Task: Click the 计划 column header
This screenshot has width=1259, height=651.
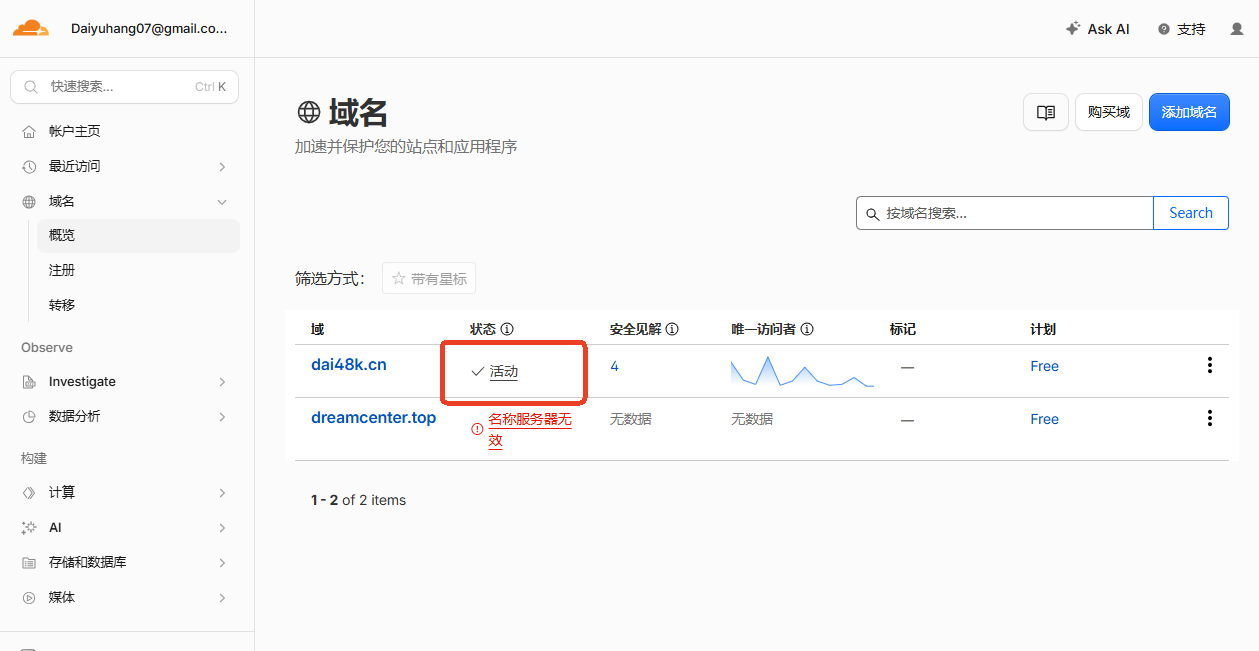Action: (1043, 329)
